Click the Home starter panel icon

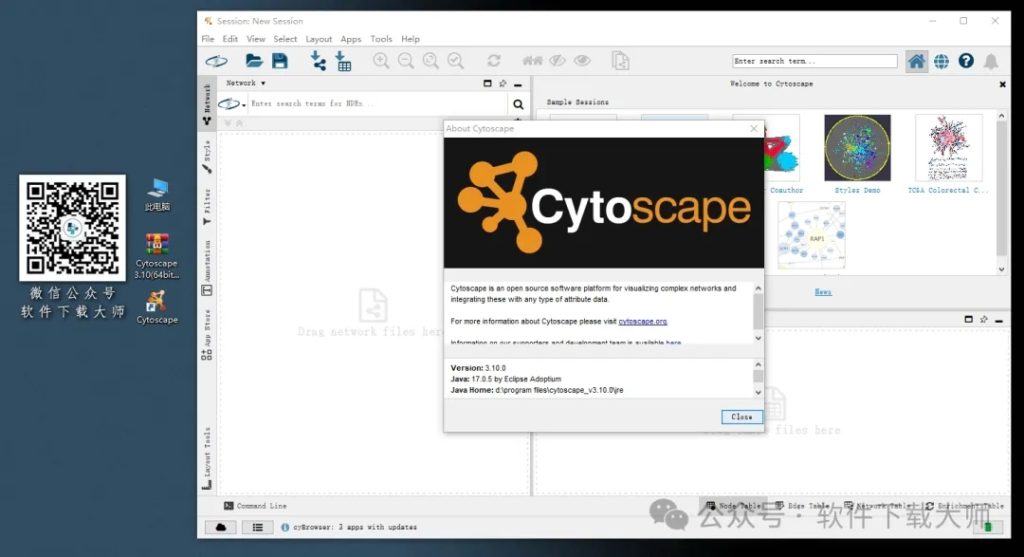(916, 61)
